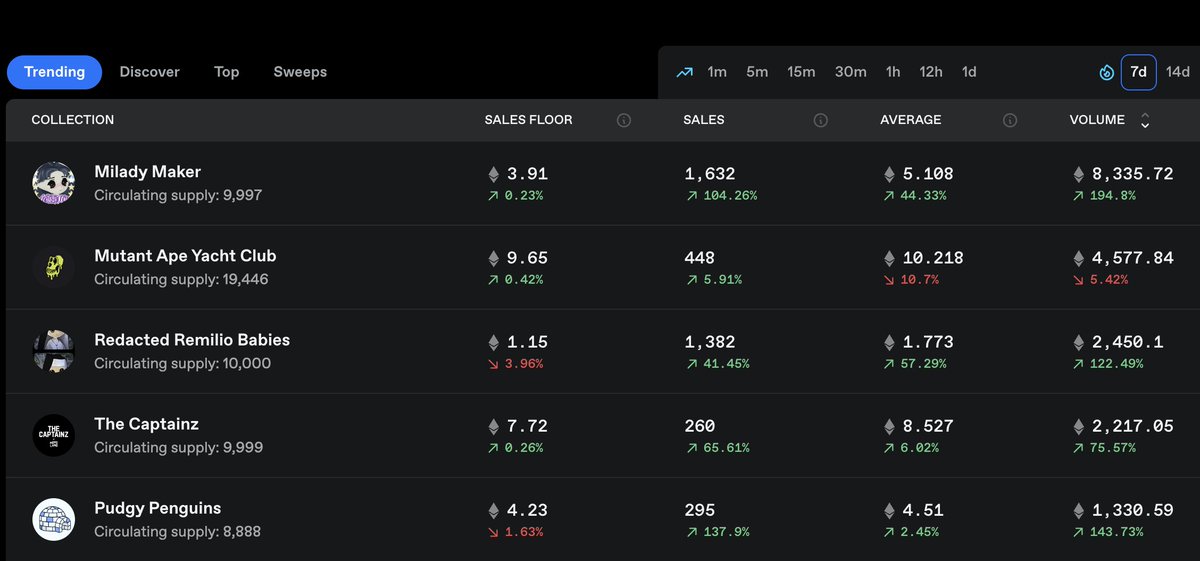
Task: Click Remilio Babies volume ETH icon
Action: click(1078, 342)
